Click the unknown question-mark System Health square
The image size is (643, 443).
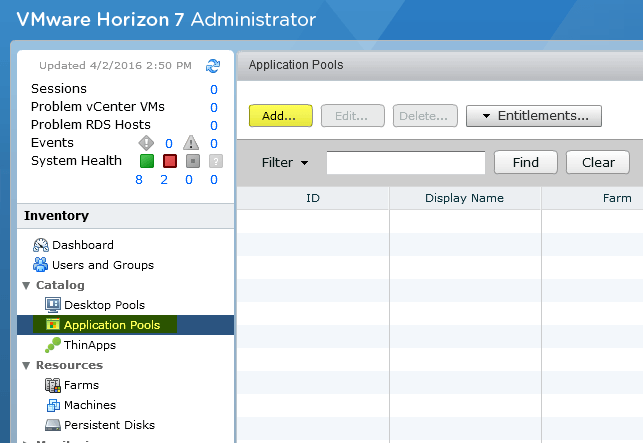point(216,161)
